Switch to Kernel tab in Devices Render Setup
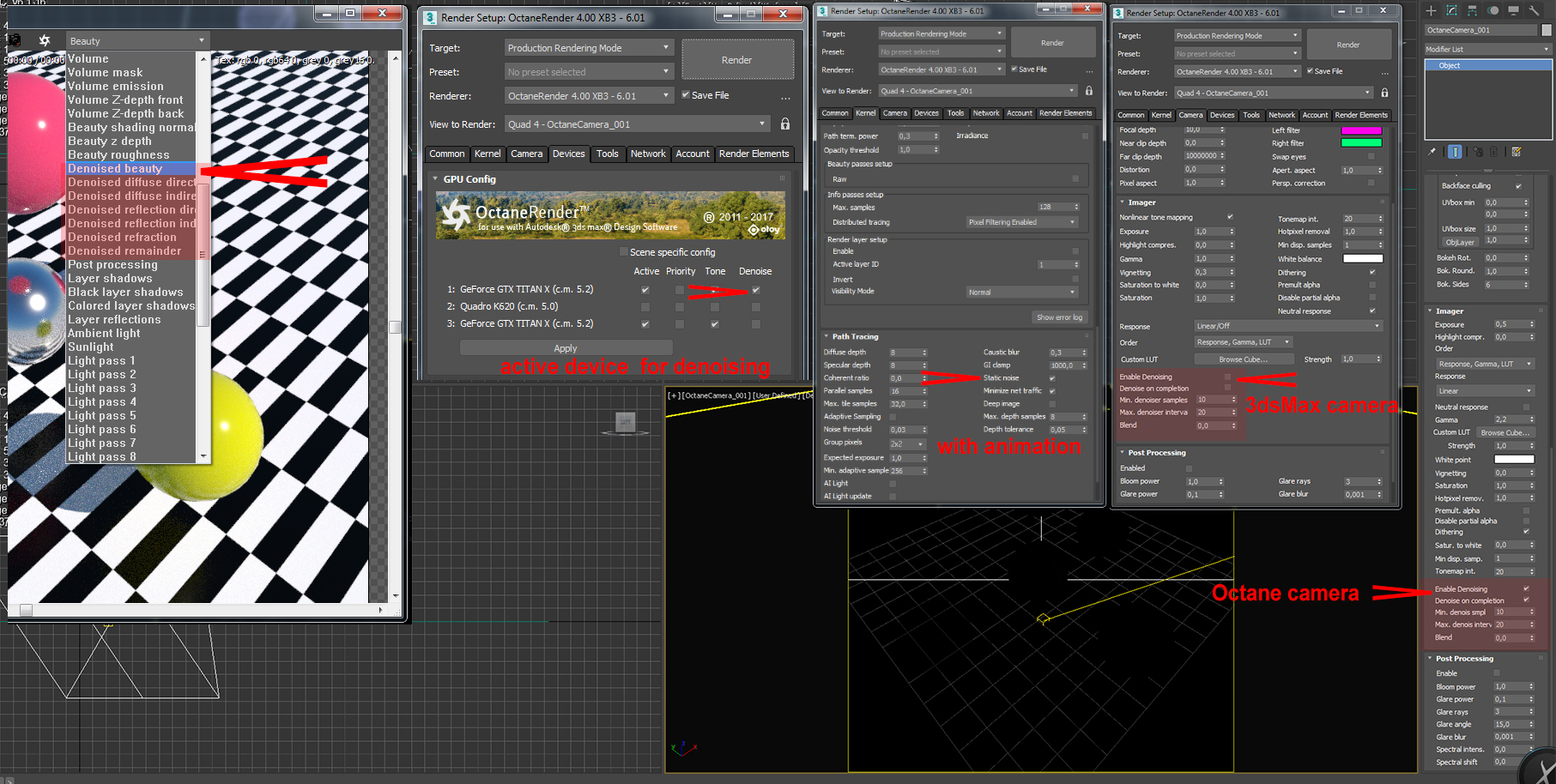This screenshot has height=784, width=1556. coord(487,154)
